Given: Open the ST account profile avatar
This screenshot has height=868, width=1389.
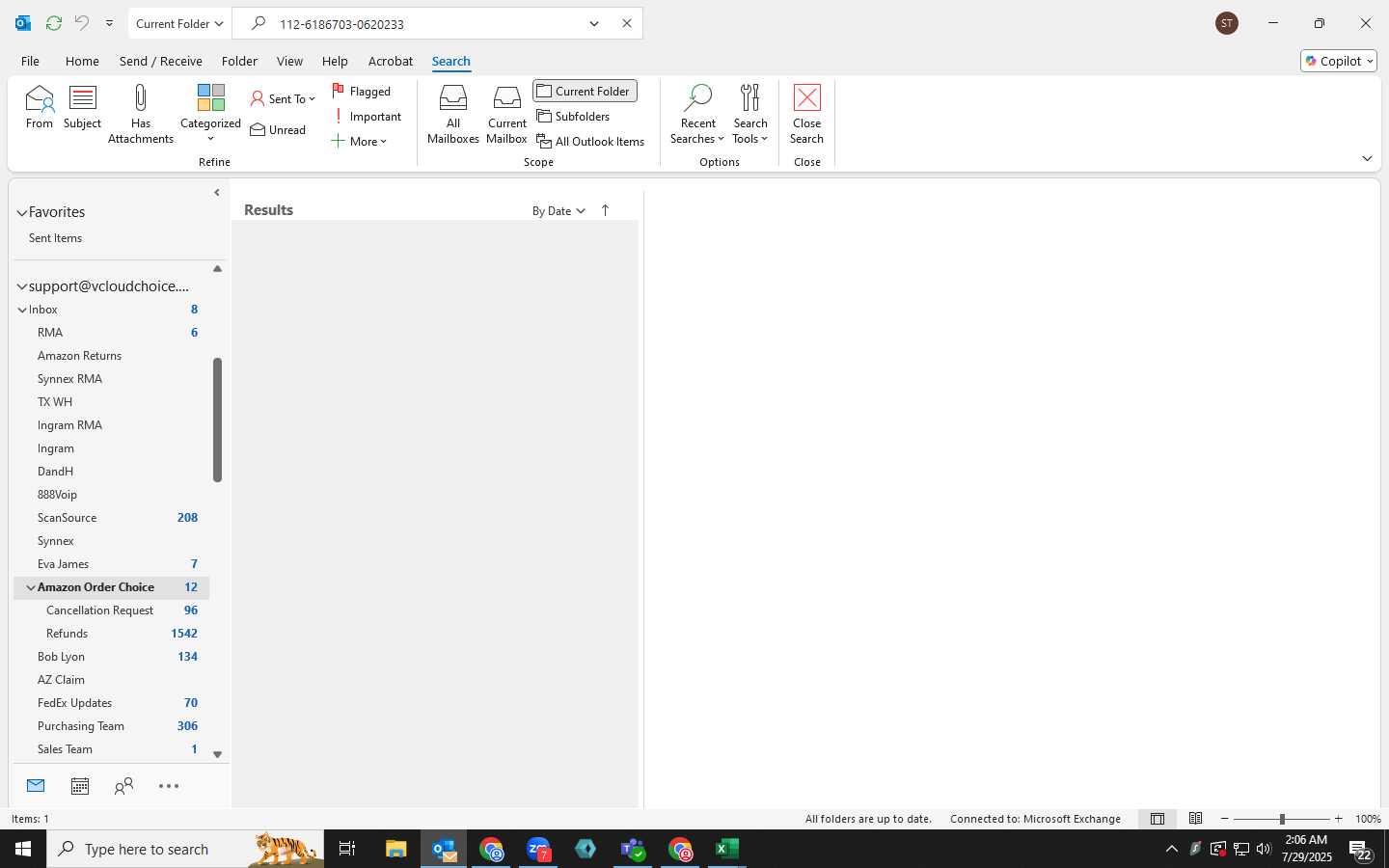Looking at the screenshot, I should pos(1227,23).
